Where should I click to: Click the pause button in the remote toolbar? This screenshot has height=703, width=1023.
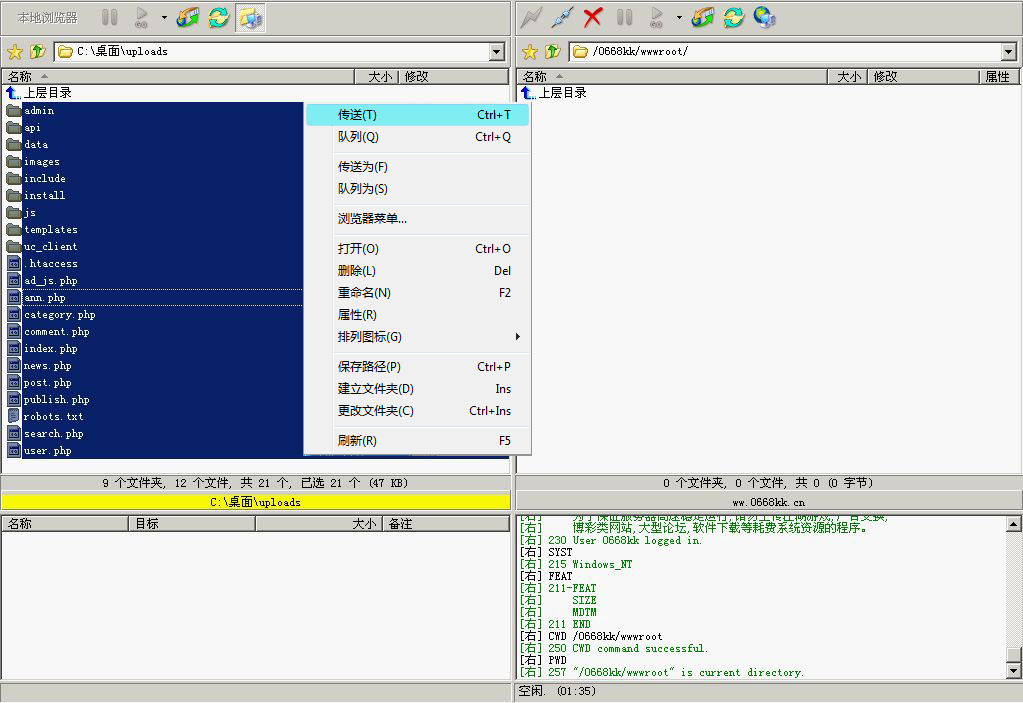click(x=624, y=18)
